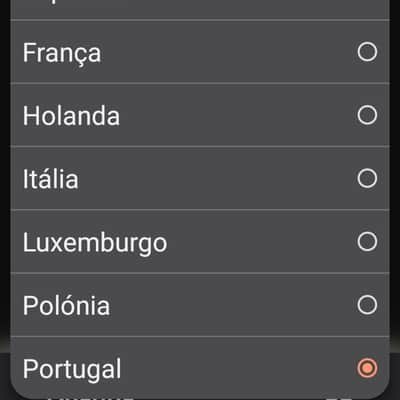The width and height of the screenshot is (400, 400).
Task: Select the Itália radio button
Action: [x=367, y=178]
